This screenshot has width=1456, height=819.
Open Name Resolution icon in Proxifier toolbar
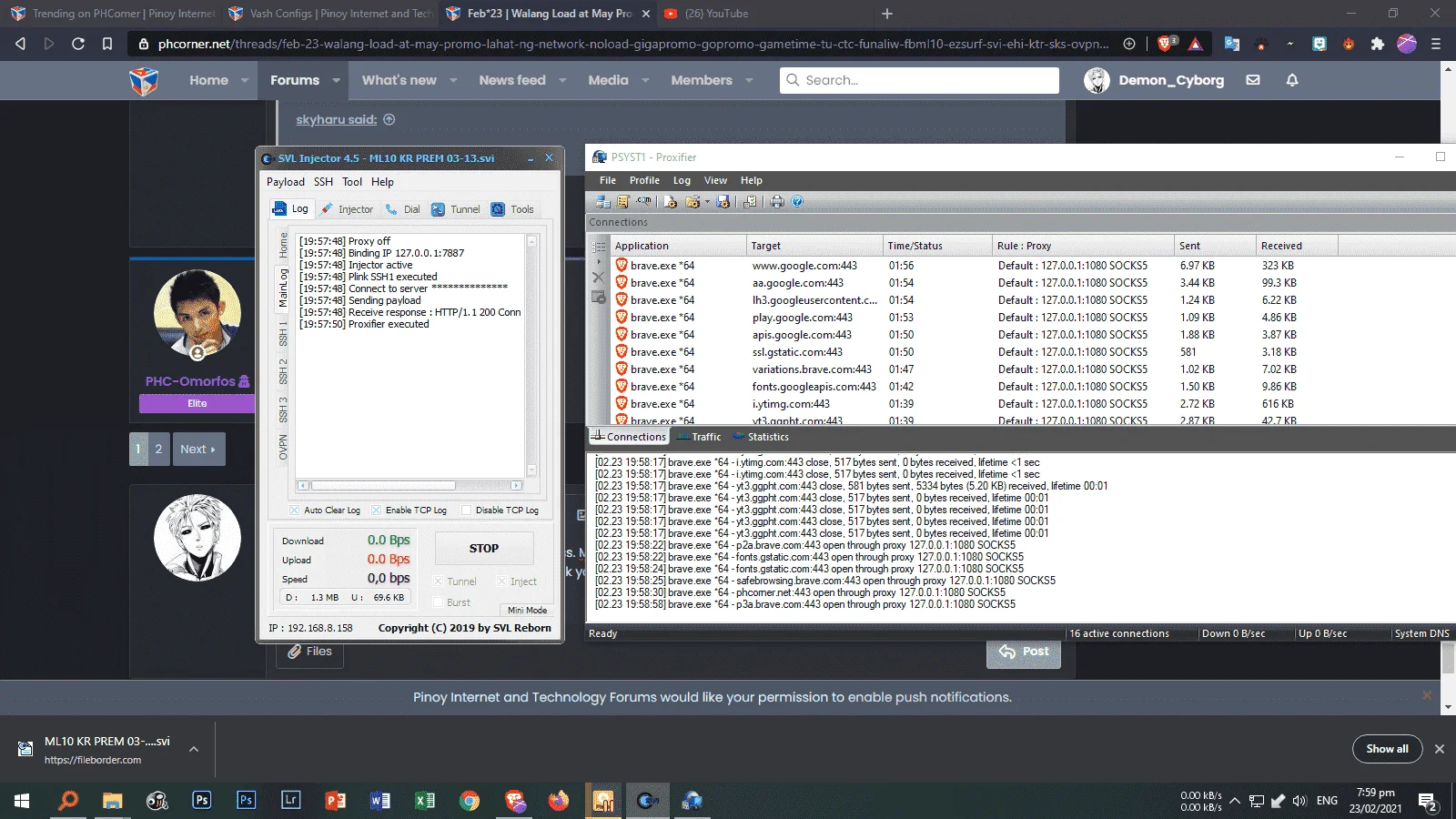coord(644,202)
